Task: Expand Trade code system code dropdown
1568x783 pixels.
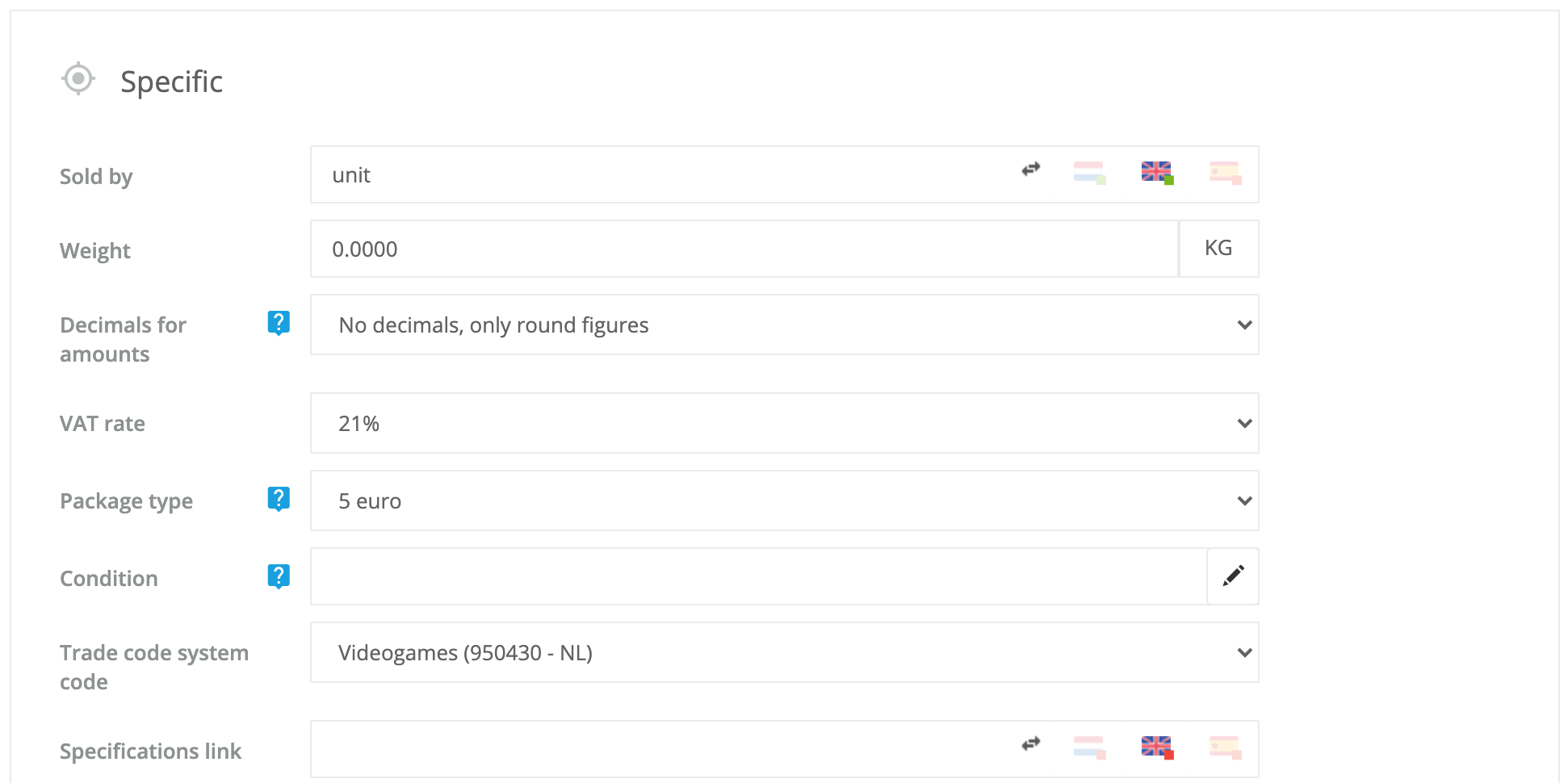Action: (x=783, y=652)
